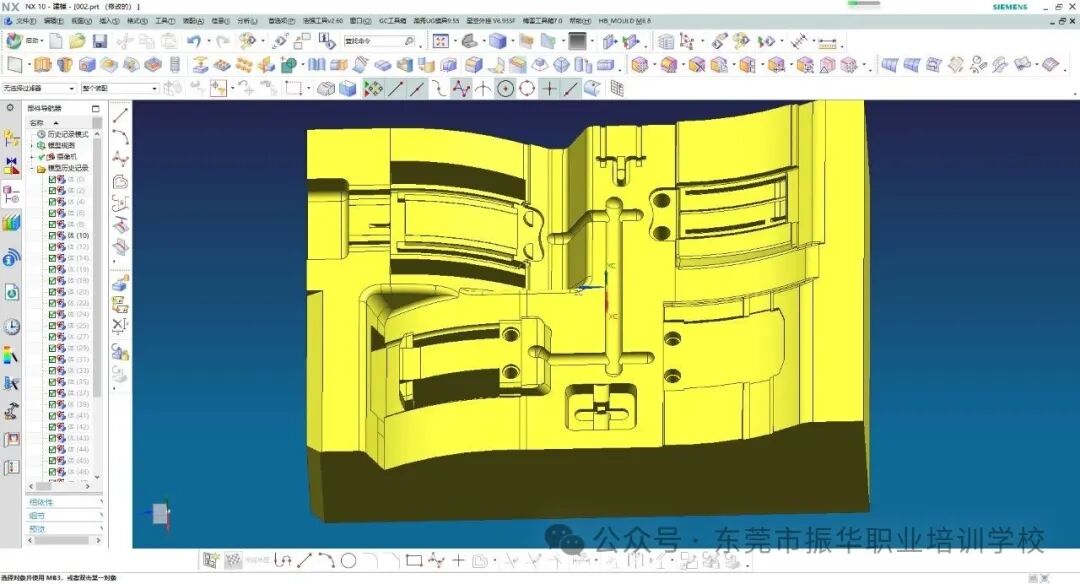The height and width of the screenshot is (584, 1080).
Task: Toggle the checkbox for Body (44)
Action: (52, 449)
